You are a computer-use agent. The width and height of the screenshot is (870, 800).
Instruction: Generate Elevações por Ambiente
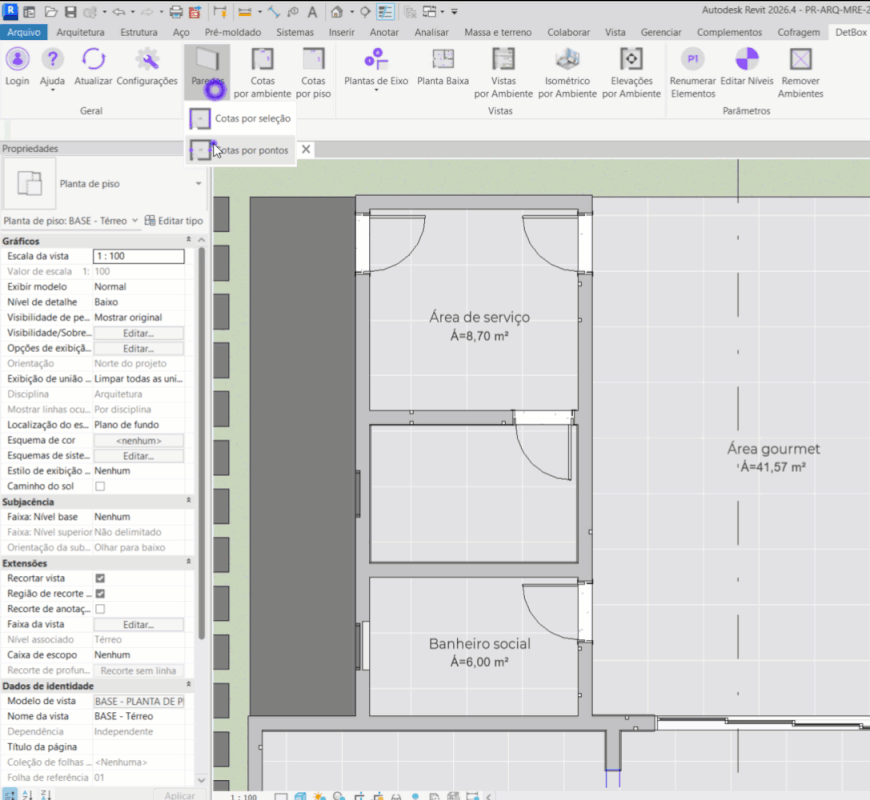pyautogui.click(x=631, y=73)
